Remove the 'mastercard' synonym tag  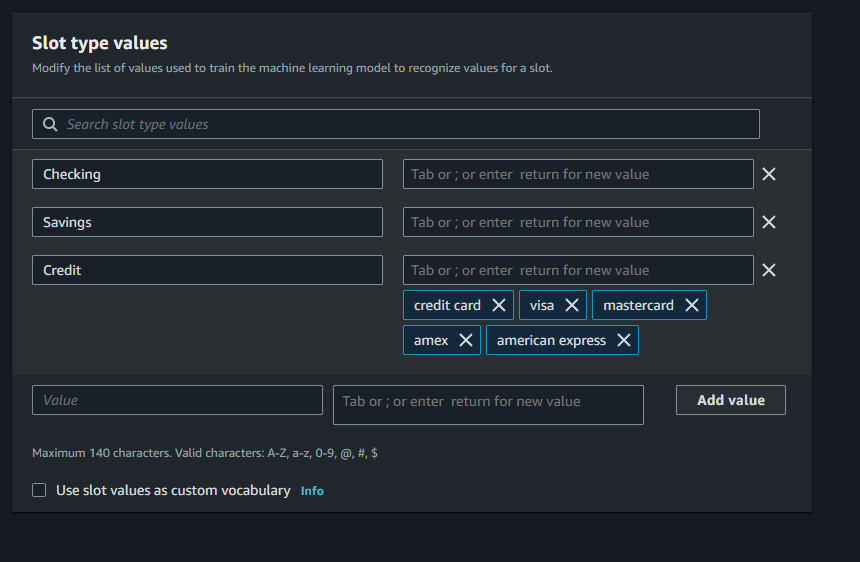point(691,305)
